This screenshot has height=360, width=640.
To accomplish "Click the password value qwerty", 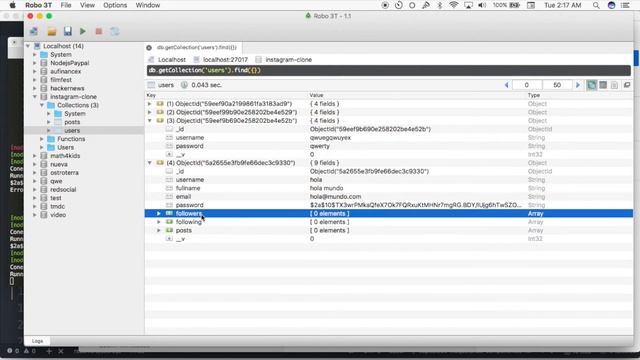I will (319, 146).
